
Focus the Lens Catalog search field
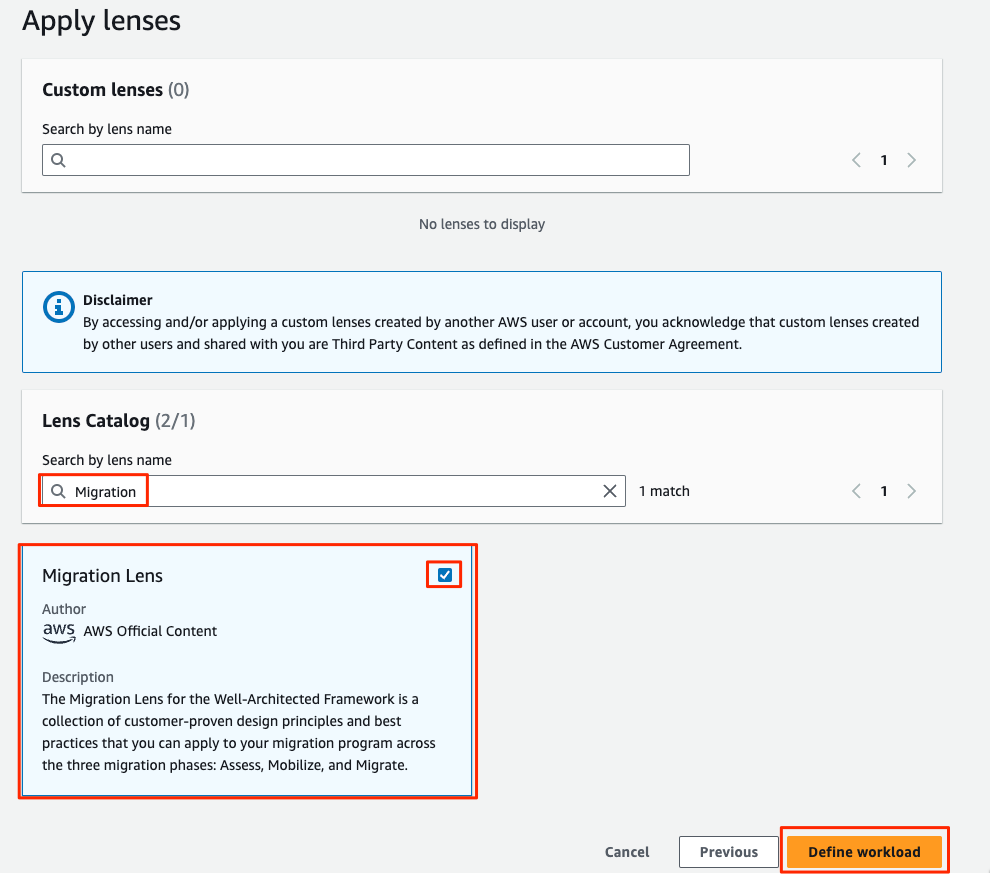pyautogui.click(x=334, y=491)
